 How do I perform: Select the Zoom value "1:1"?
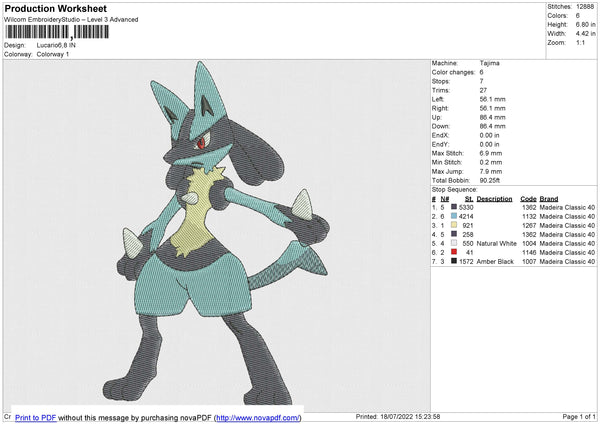(580, 42)
